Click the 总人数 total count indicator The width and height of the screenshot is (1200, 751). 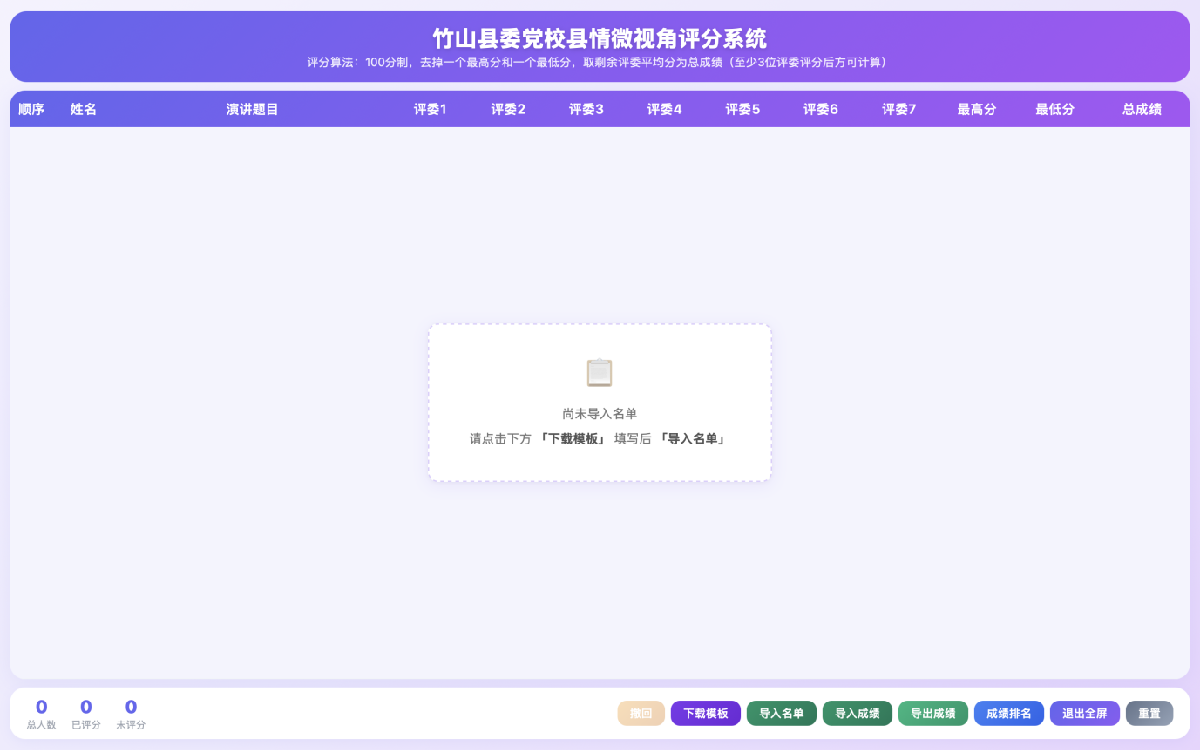click(41, 713)
